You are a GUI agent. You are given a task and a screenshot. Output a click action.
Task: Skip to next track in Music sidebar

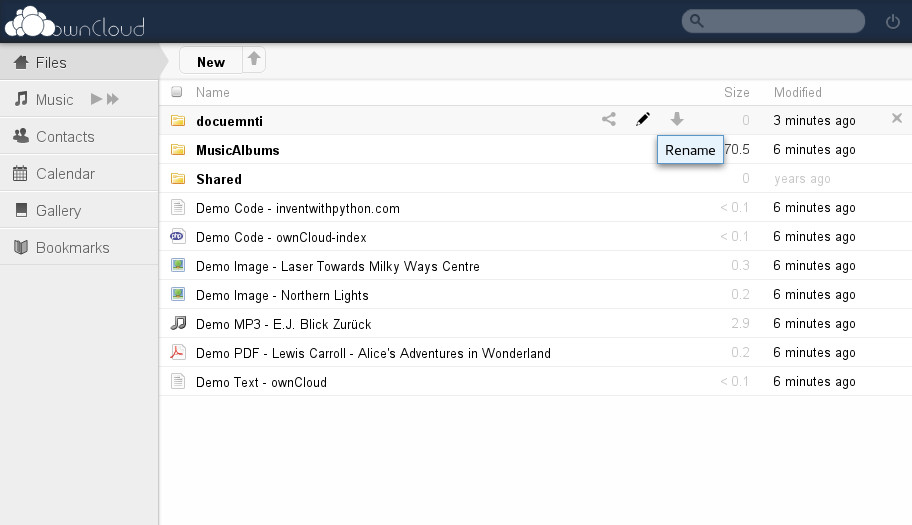(113, 99)
